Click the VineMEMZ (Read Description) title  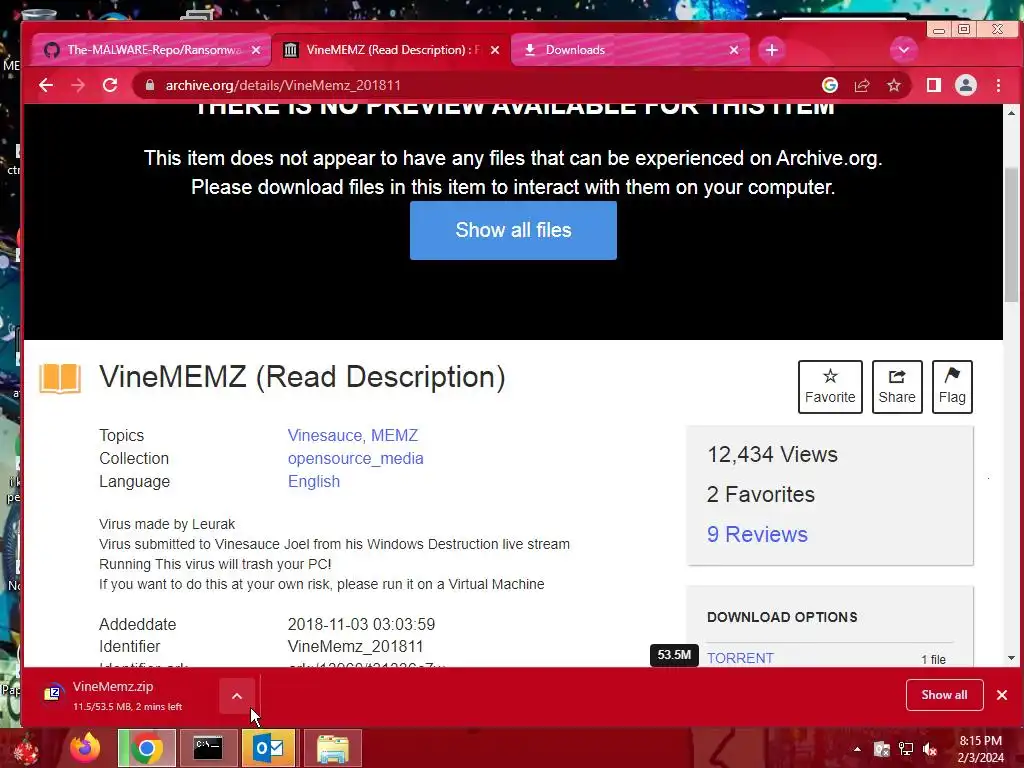tap(302, 377)
